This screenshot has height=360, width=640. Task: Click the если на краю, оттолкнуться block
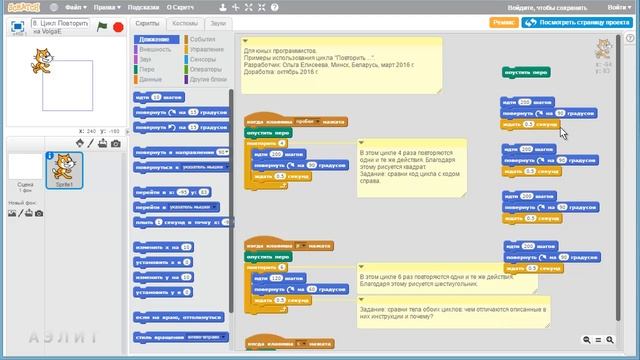click(179, 317)
